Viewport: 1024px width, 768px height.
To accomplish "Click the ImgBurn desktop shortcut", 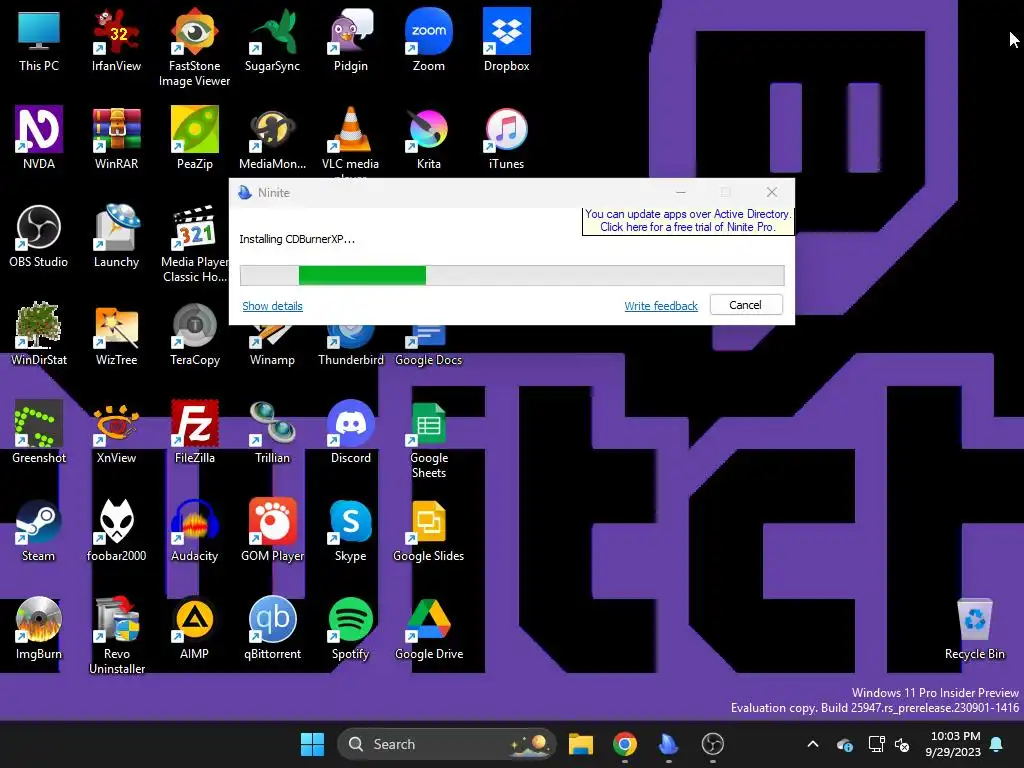I will 39,628.
